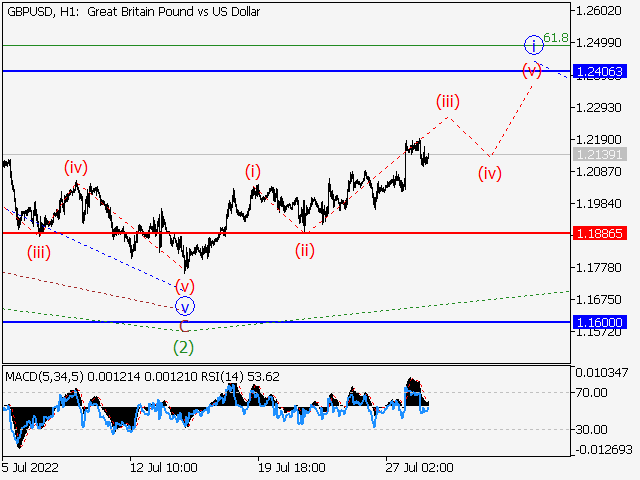This screenshot has width=640, height=480.
Task: Select the red (i) wave label
Action: click(253, 171)
